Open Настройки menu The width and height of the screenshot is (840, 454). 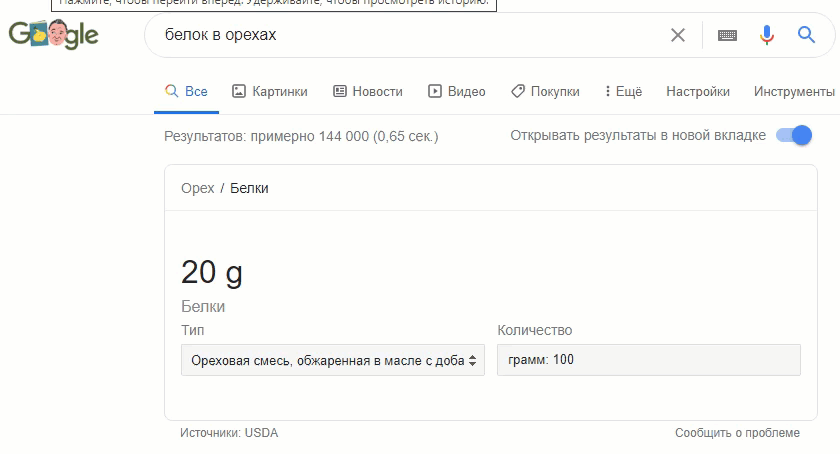point(698,92)
